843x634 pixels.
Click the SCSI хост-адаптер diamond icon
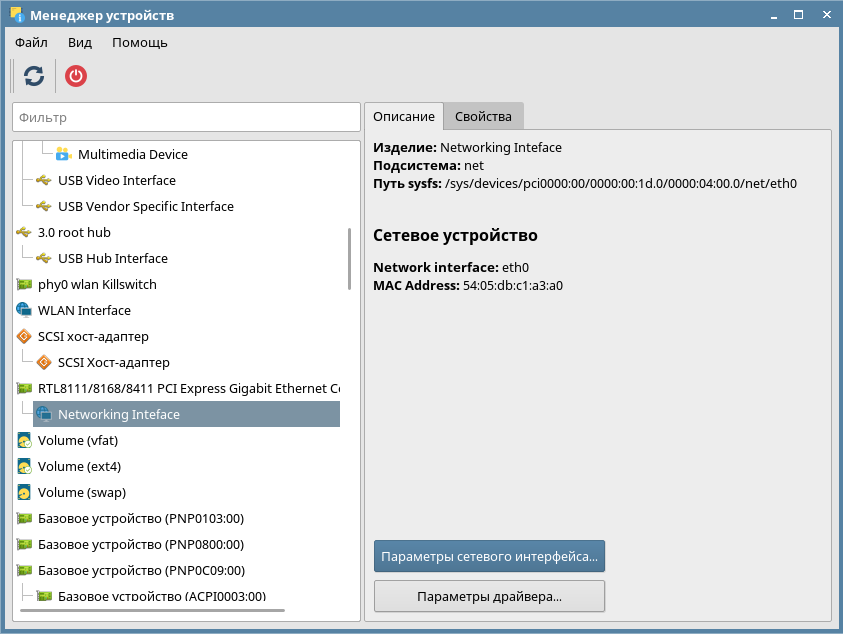click(x=24, y=336)
